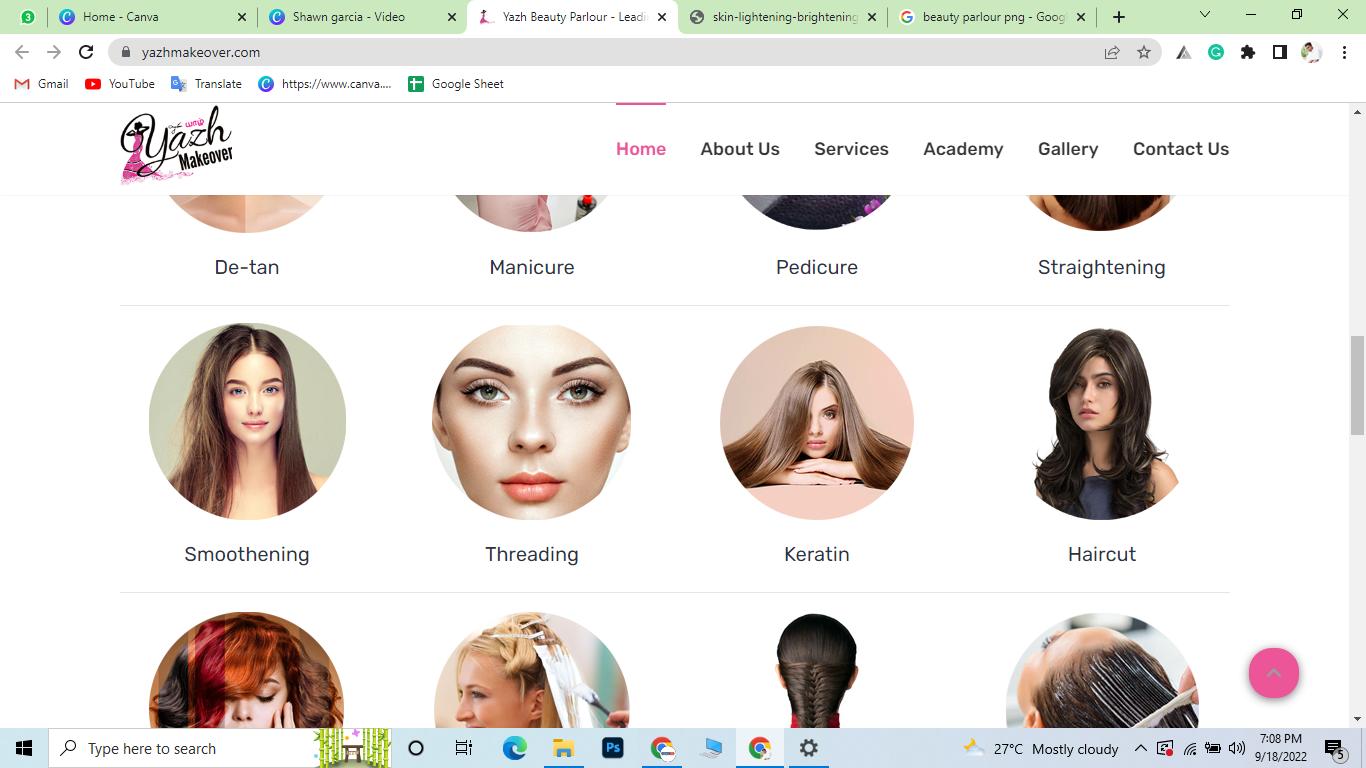Click the page vertical scrollbar thumb
The image size is (1366, 768).
[x=1357, y=385]
